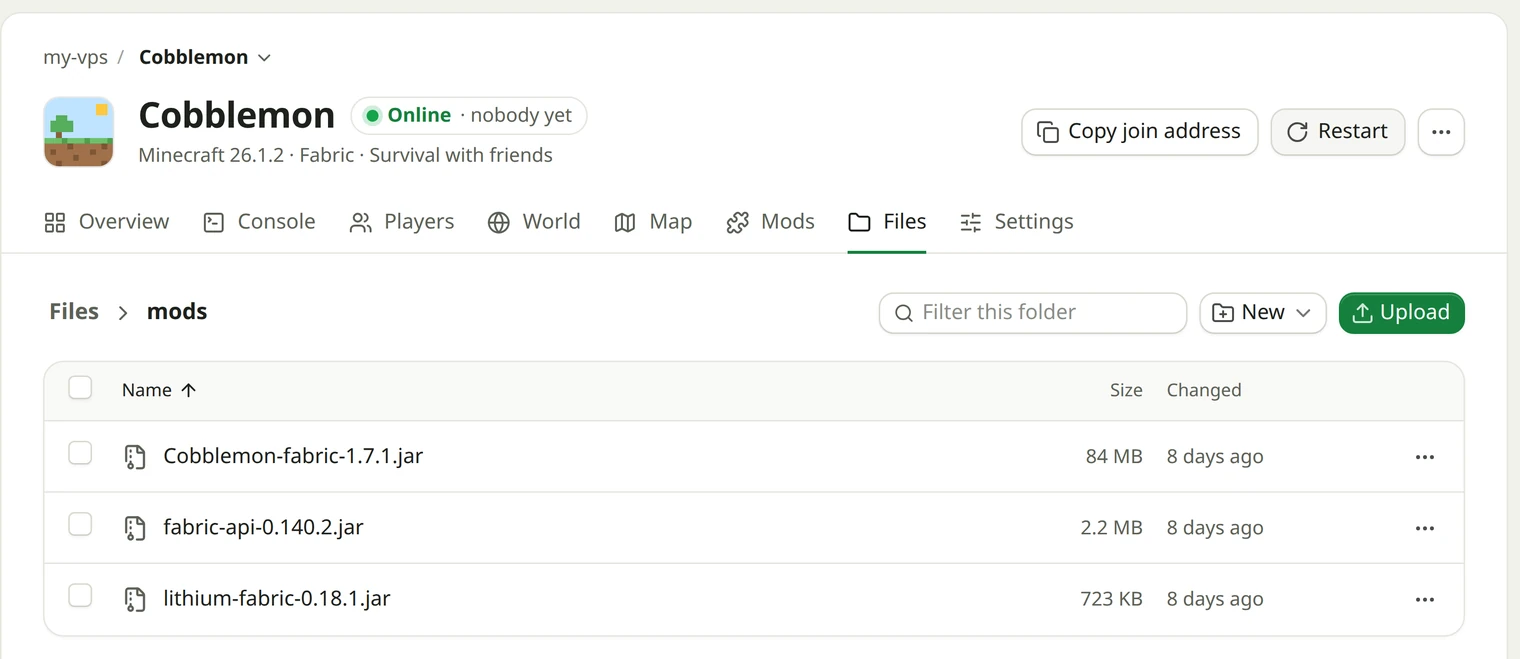
Task: Toggle the select-all files checkbox
Action: (80, 388)
